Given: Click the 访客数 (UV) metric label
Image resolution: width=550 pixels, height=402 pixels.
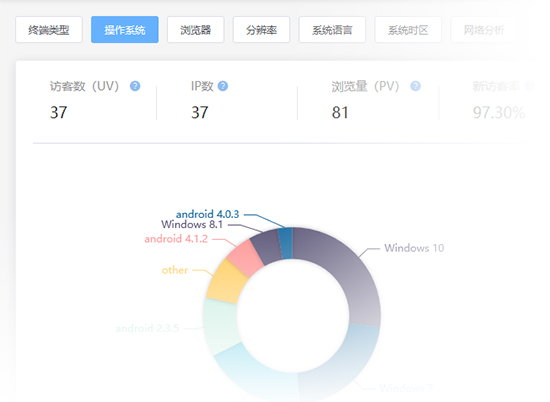Looking at the screenshot, I should (x=84, y=86).
